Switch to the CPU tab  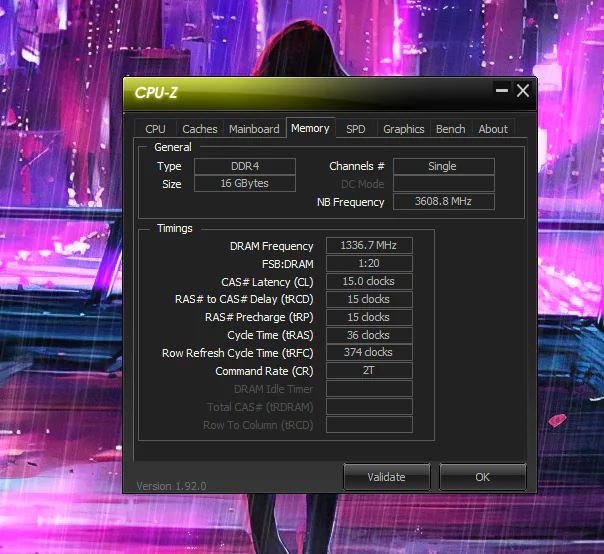[x=155, y=129]
